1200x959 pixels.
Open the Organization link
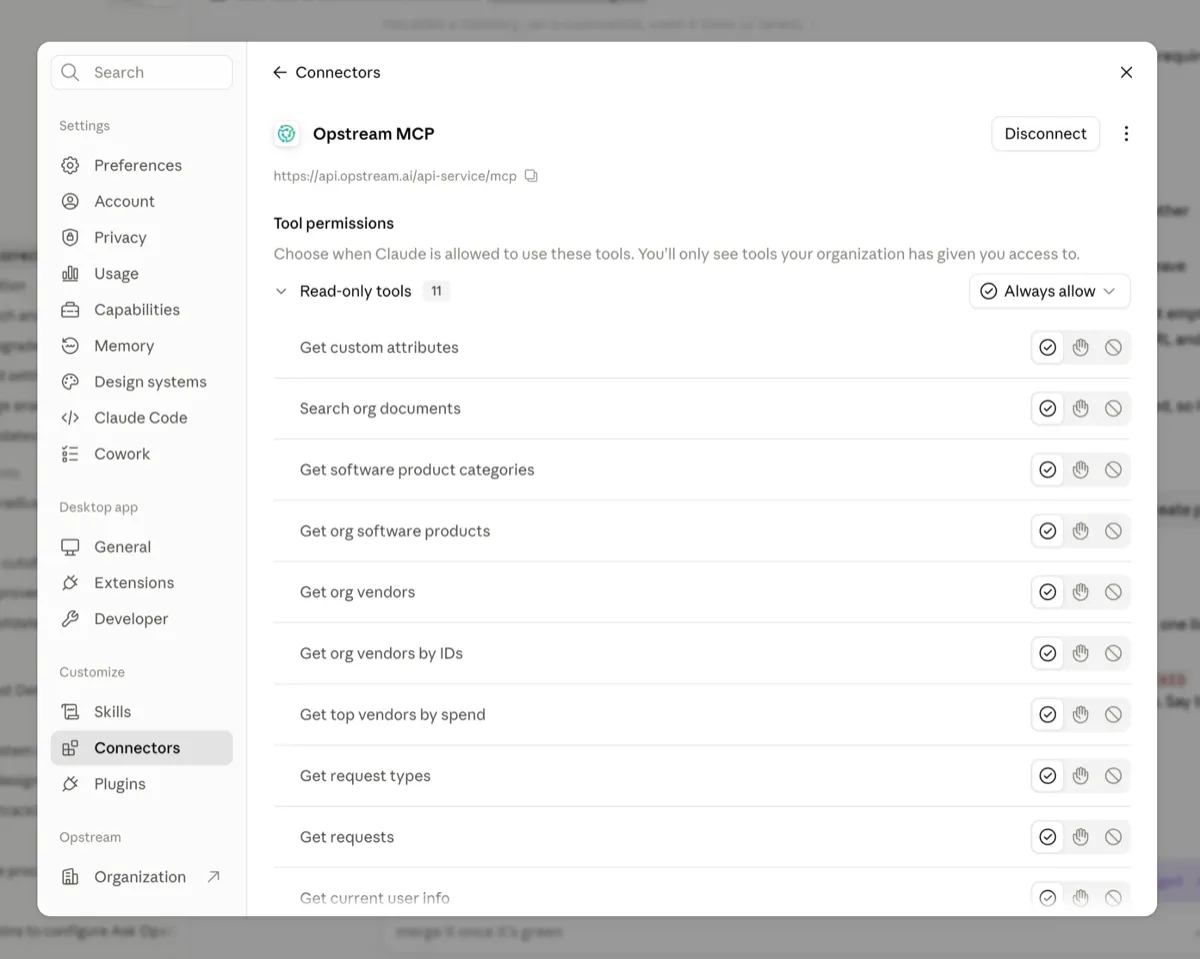pyautogui.click(x=141, y=876)
